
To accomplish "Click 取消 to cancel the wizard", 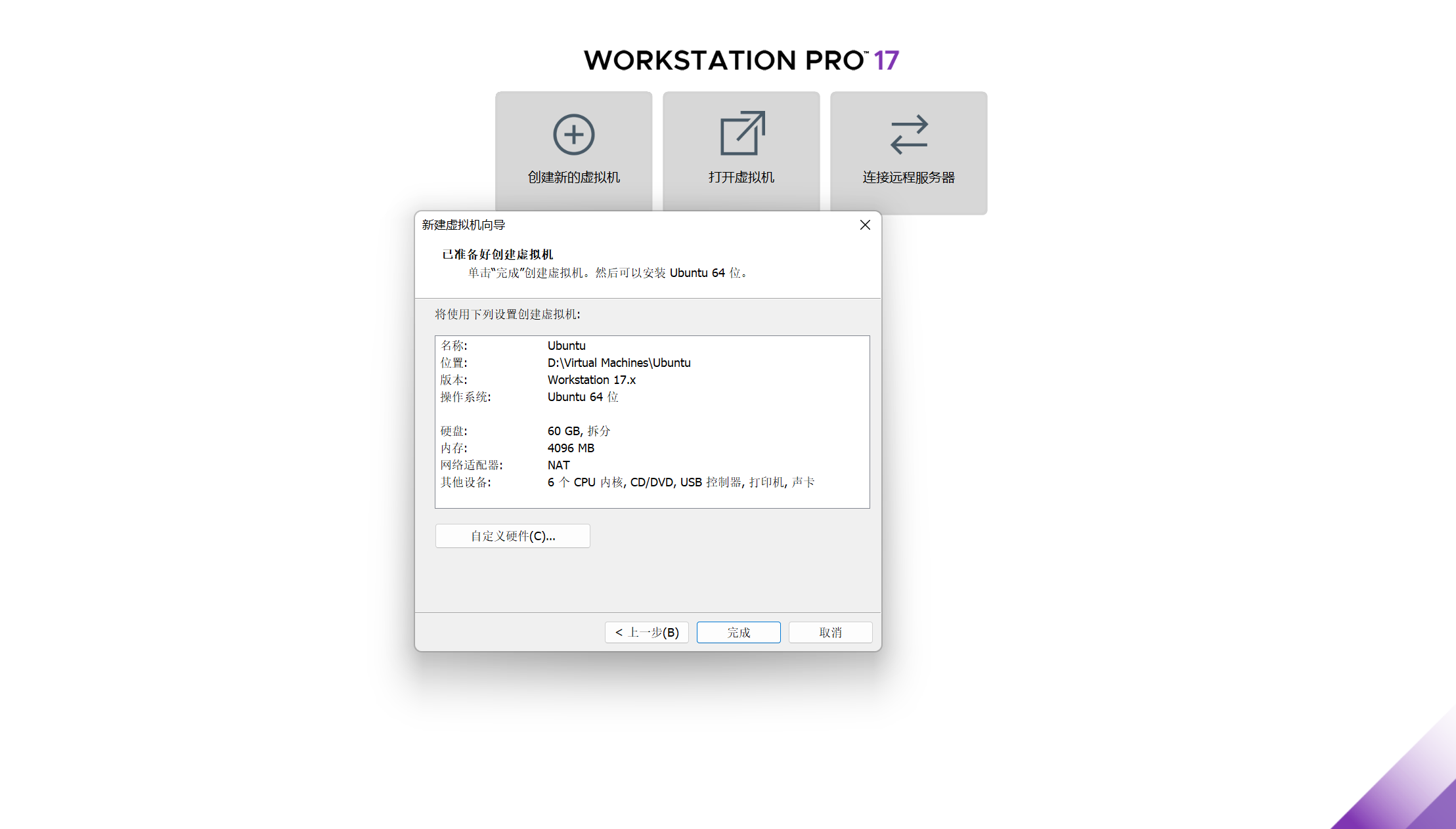I will click(x=830, y=632).
